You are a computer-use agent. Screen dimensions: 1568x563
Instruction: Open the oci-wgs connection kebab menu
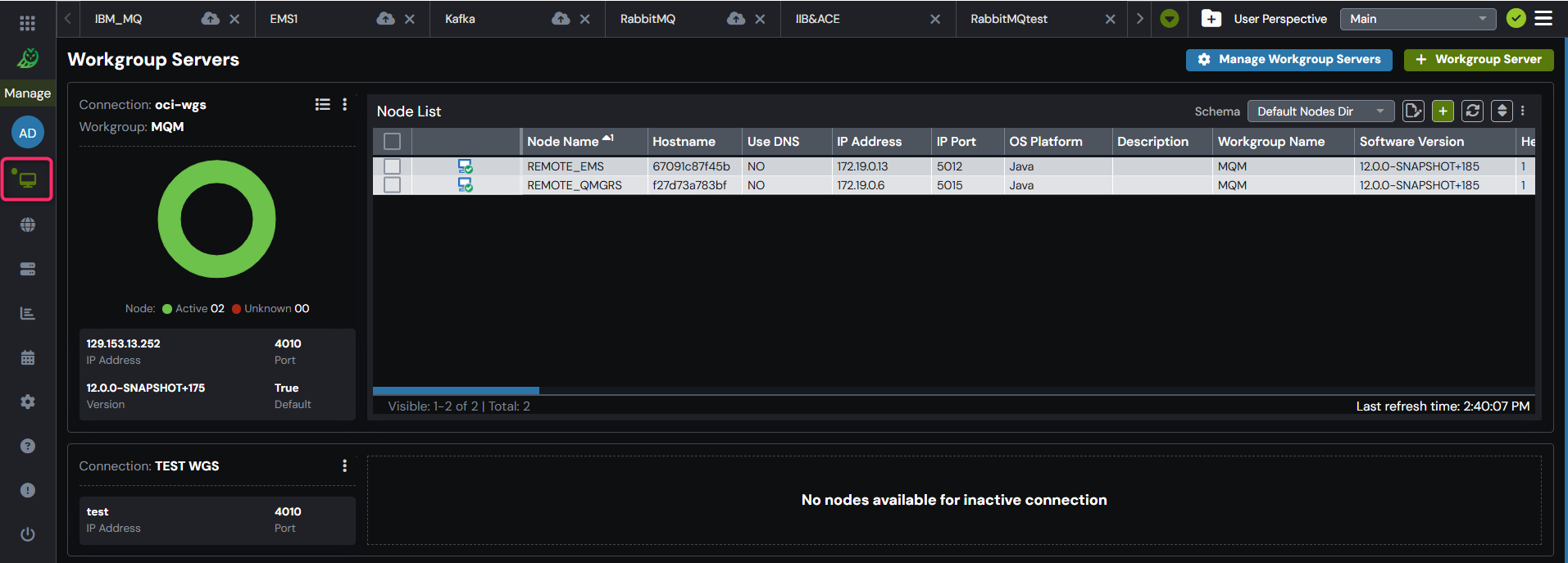pyautogui.click(x=345, y=104)
